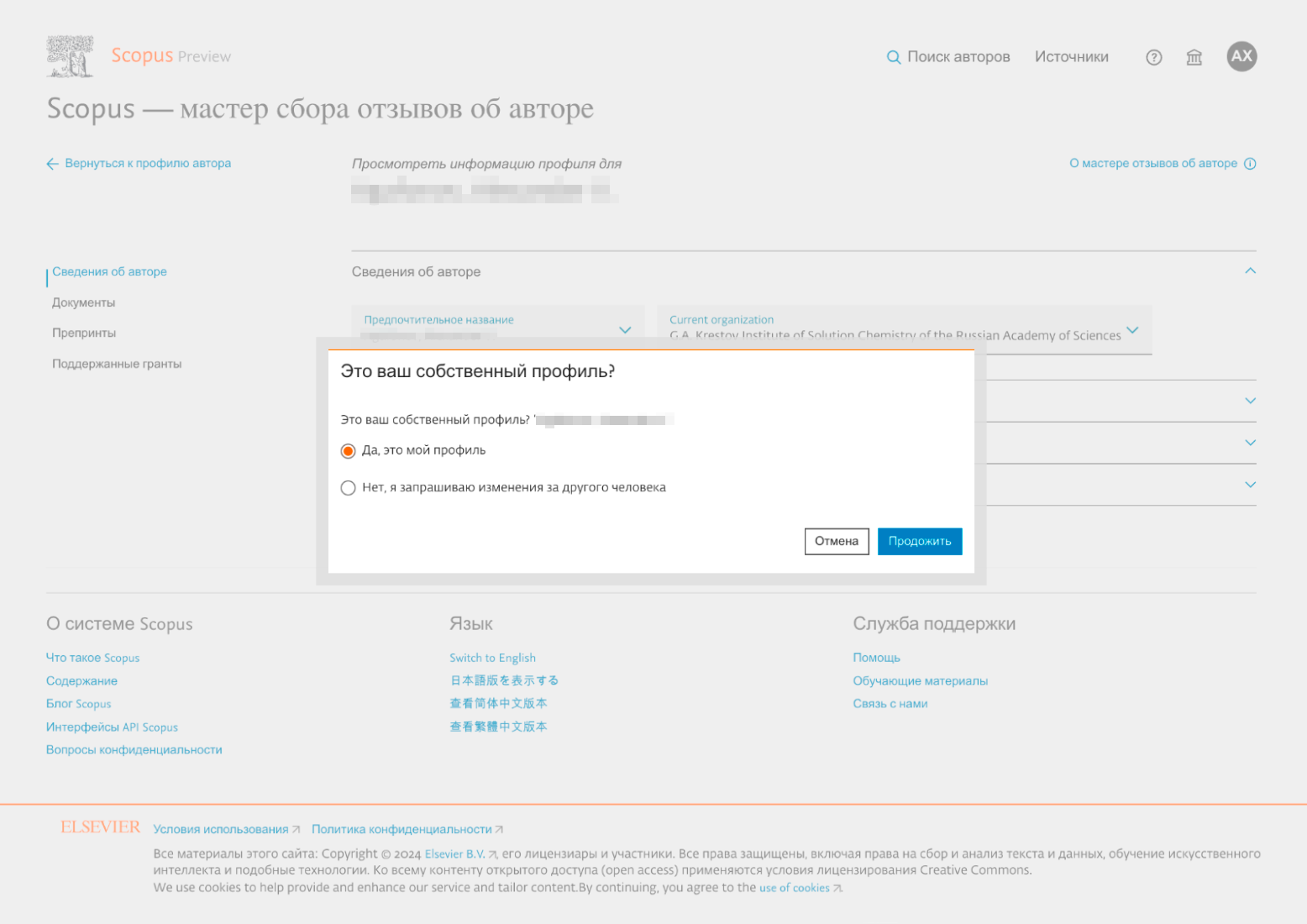
Task: Select Поддержанные гранты sidebar item
Action: [117, 364]
